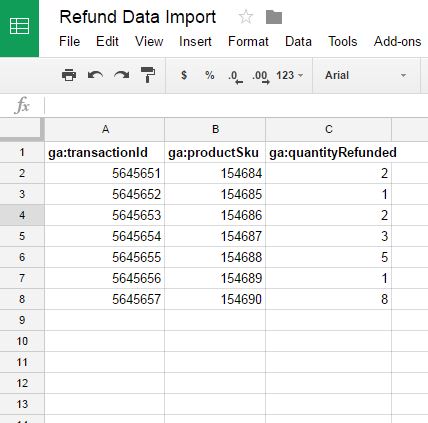
Task: Select the ga:quantityRefunded cell
Action: tap(329, 152)
